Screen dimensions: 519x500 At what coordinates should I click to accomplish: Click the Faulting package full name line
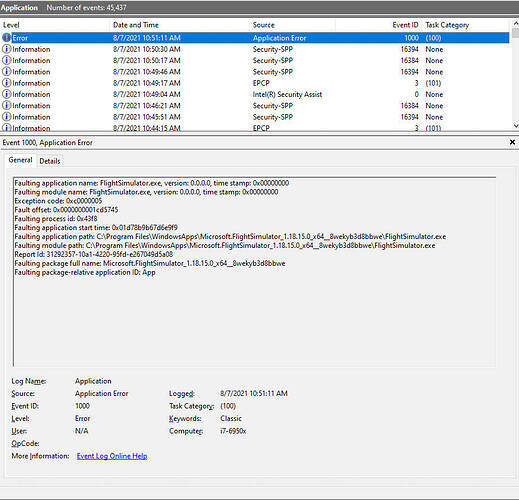(x=150, y=263)
